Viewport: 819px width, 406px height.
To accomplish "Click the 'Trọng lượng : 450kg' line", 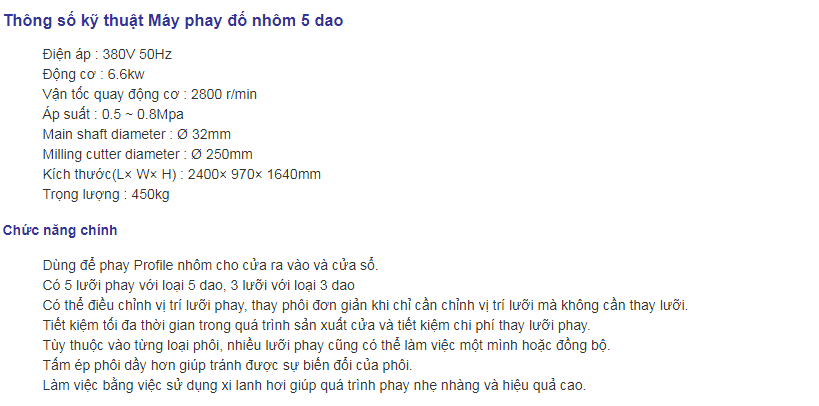I will point(106,194).
